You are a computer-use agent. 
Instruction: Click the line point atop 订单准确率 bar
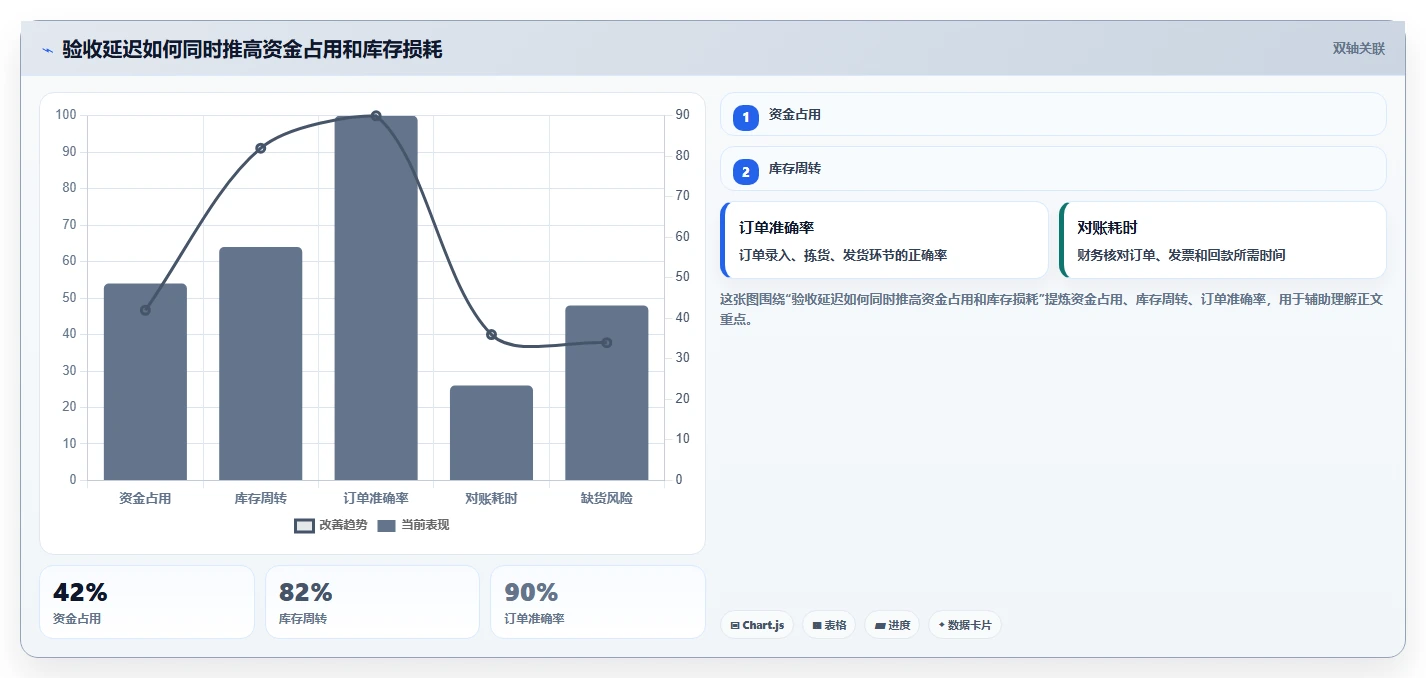click(x=376, y=116)
